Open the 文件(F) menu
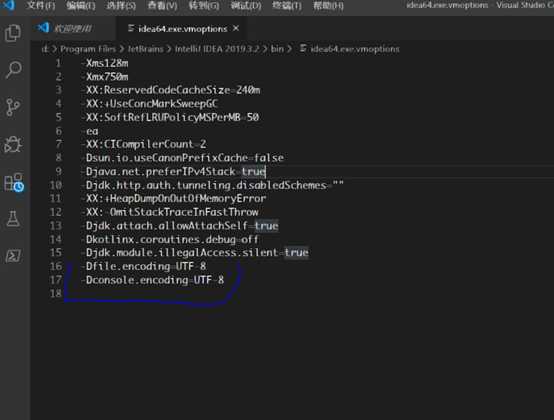 [41, 5]
